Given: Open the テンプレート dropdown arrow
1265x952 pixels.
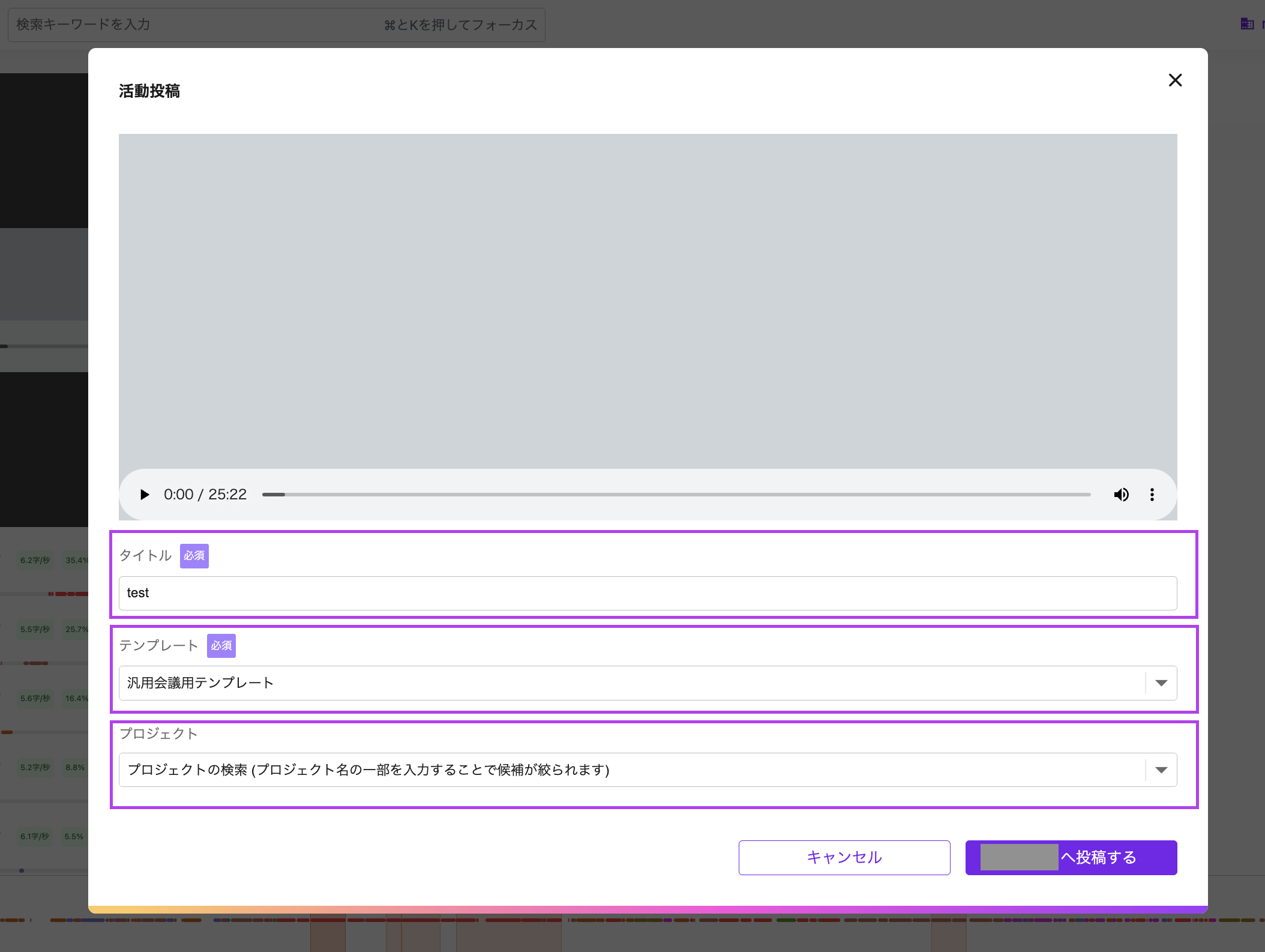Looking at the screenshot, I should 1161,683.
